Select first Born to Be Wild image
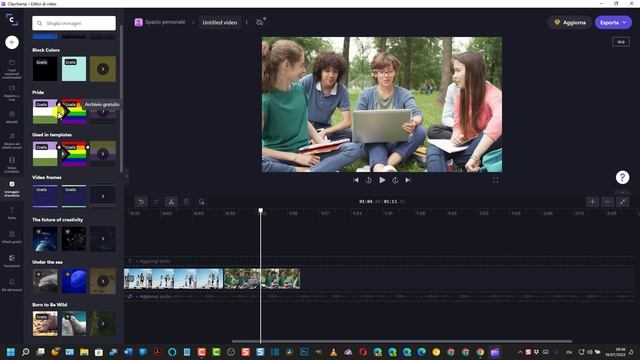The image size is (640, 360). coord(45,324)
